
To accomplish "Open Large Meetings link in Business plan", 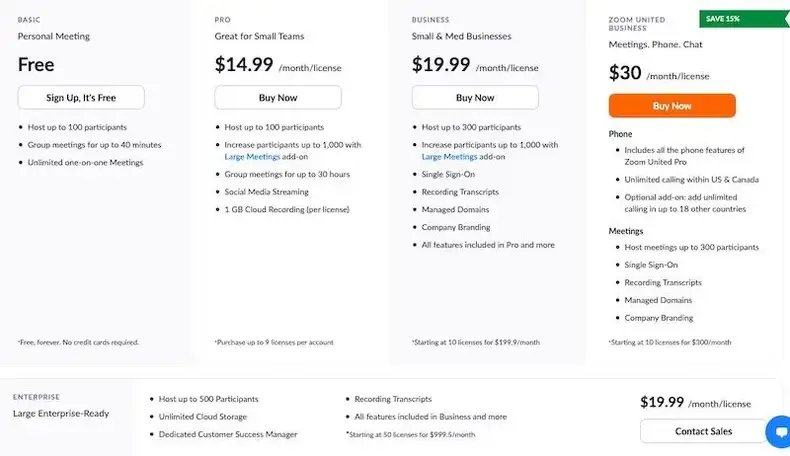I will tap(449, 156).
